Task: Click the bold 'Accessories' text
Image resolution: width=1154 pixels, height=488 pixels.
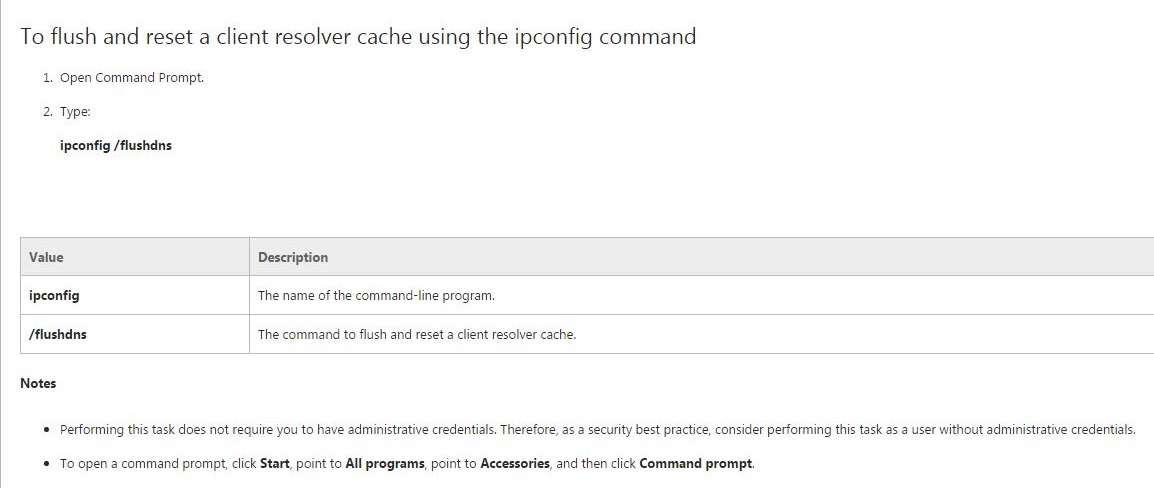Action: (515, 464)
